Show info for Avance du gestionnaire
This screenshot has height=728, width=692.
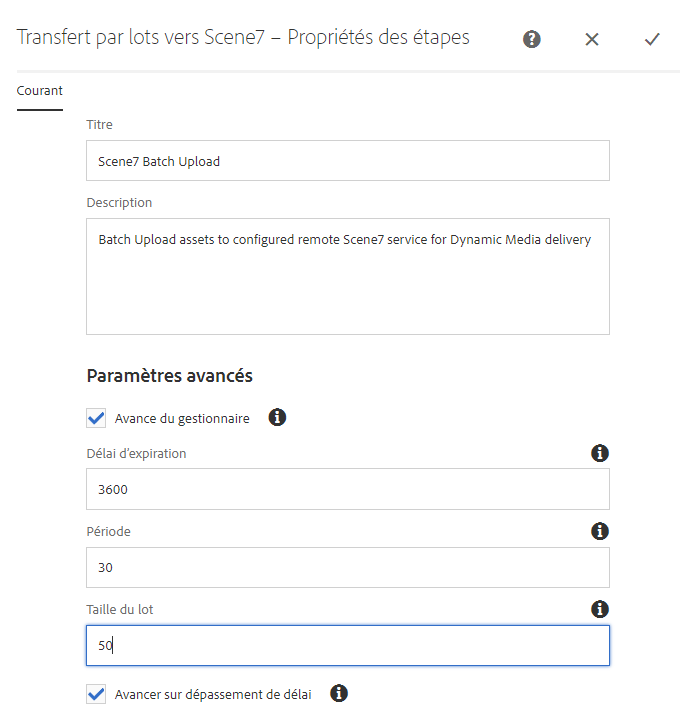point(277,417)
